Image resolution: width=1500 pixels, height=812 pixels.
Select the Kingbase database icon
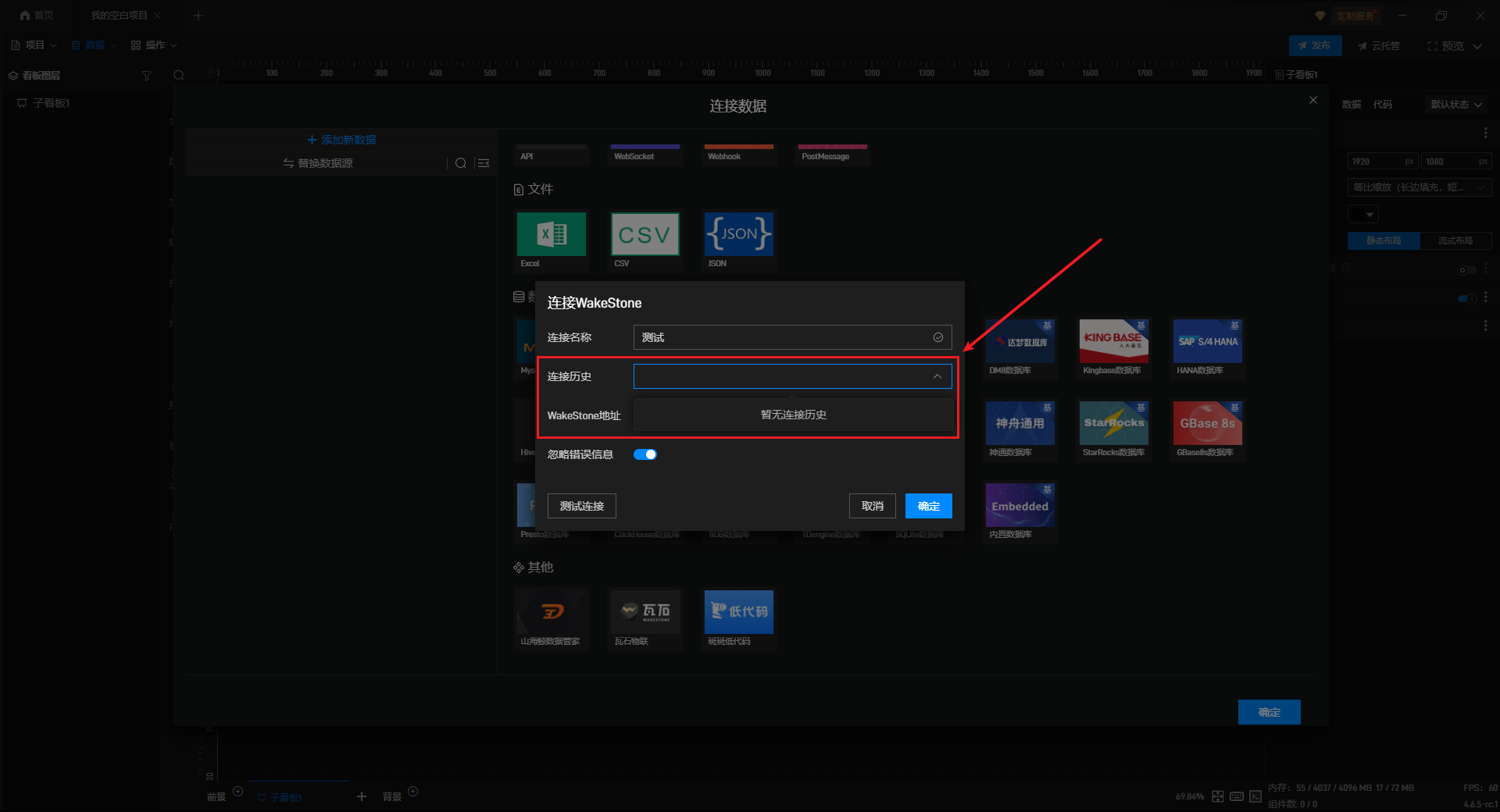(x=1113, y=341)
